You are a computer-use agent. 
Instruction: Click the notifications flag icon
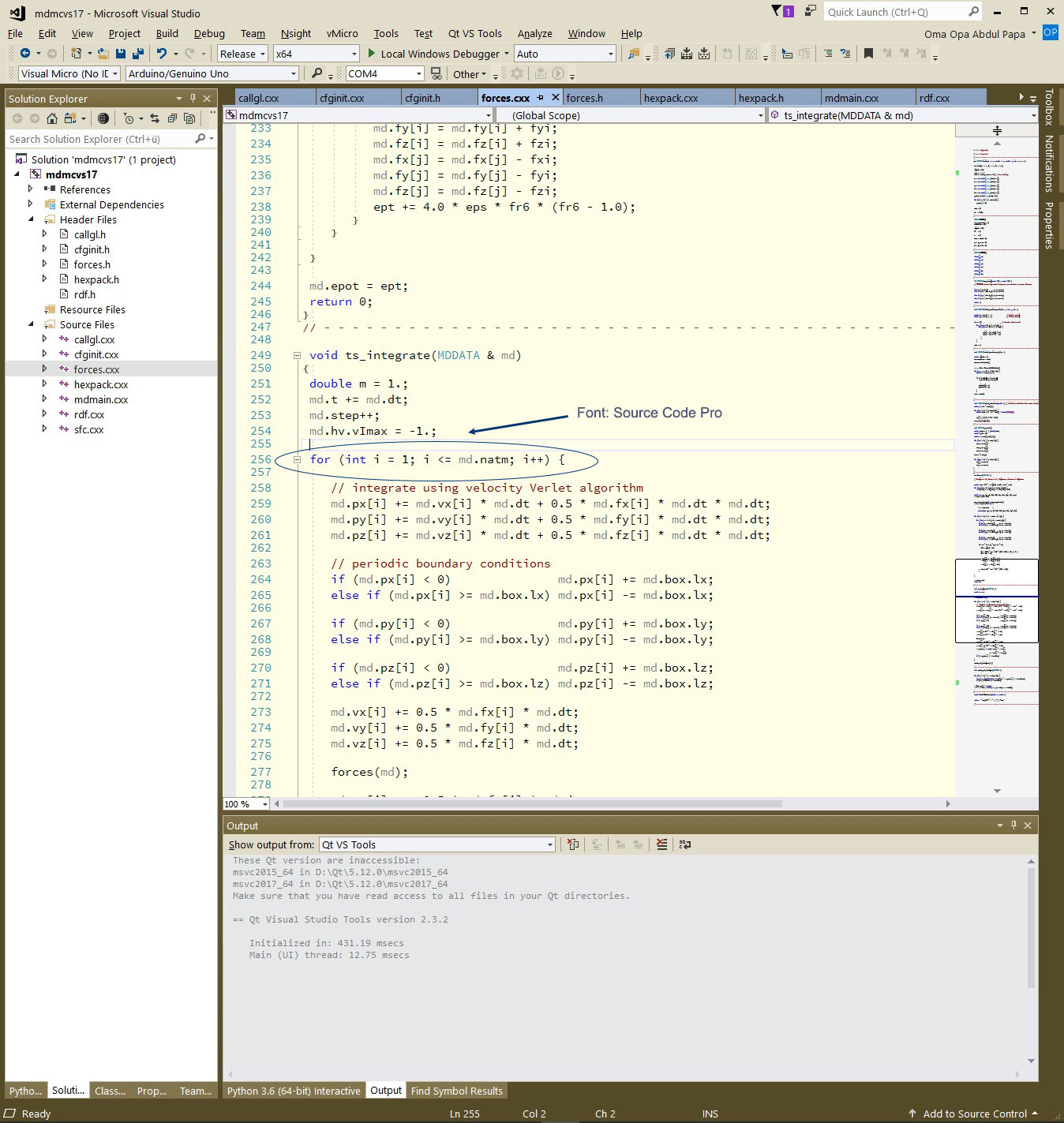pos(781,11)
